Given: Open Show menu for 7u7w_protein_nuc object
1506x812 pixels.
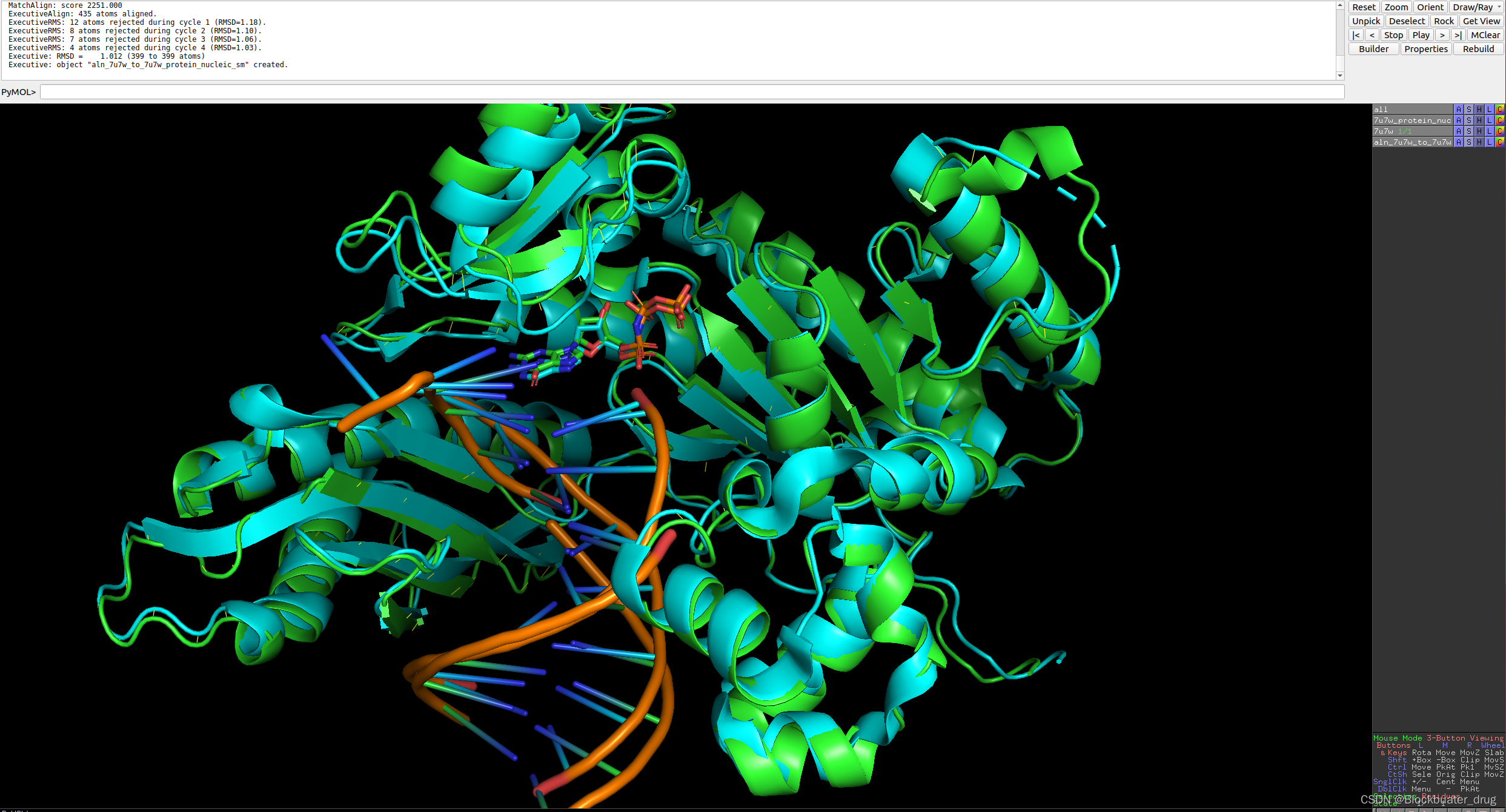Looking at the screenshot, I should point(1469,120).
